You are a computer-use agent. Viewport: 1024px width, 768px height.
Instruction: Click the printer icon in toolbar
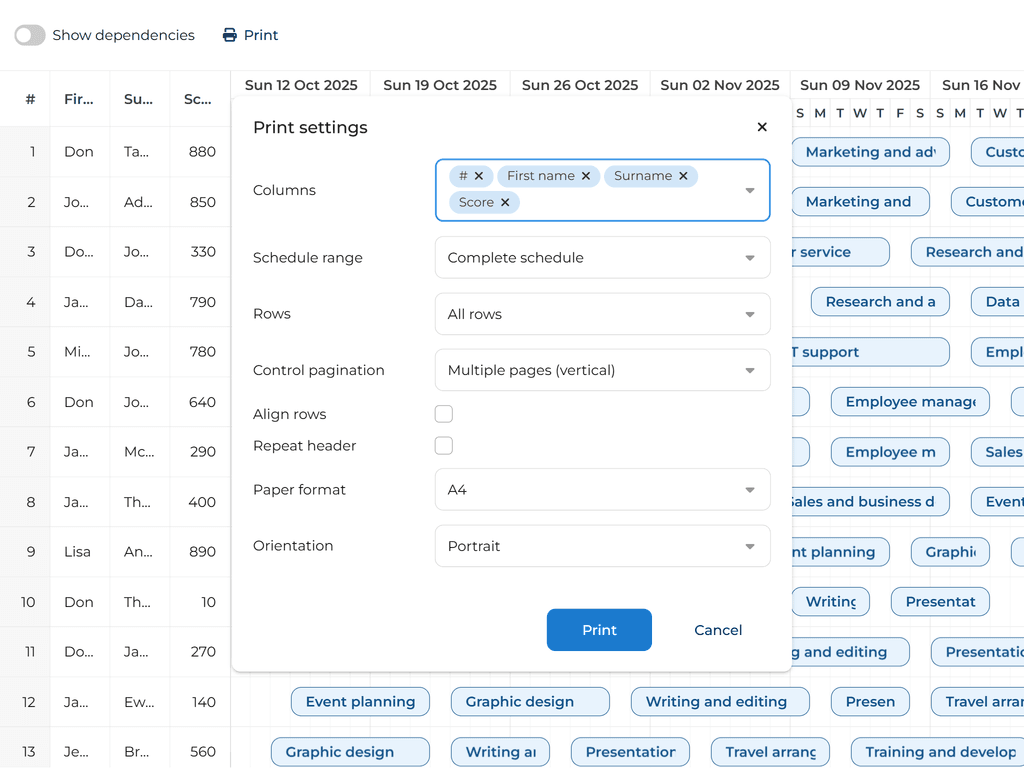tap(230, 35)
